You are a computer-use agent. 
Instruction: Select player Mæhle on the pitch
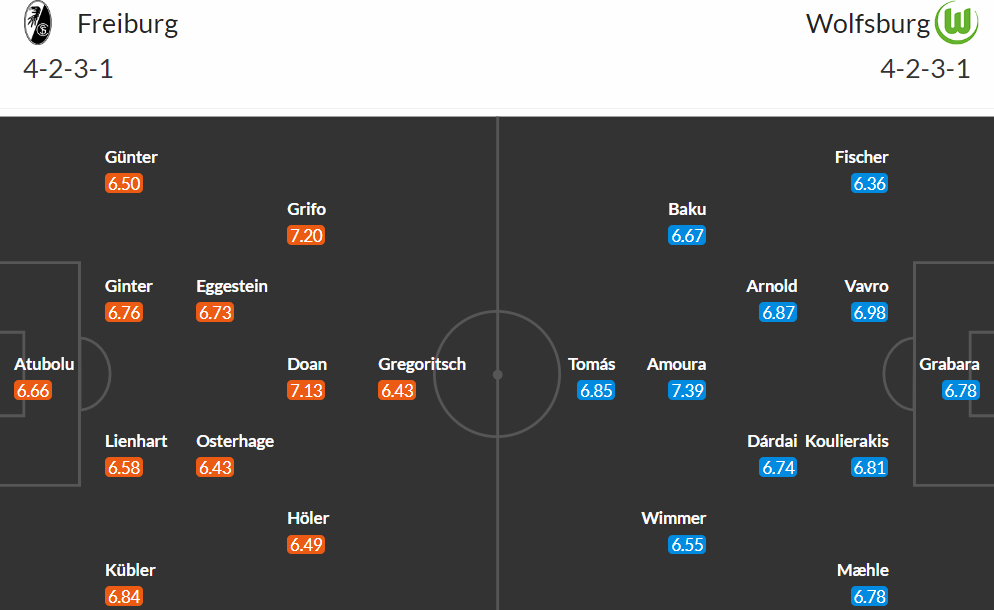[x=862, y=570]
